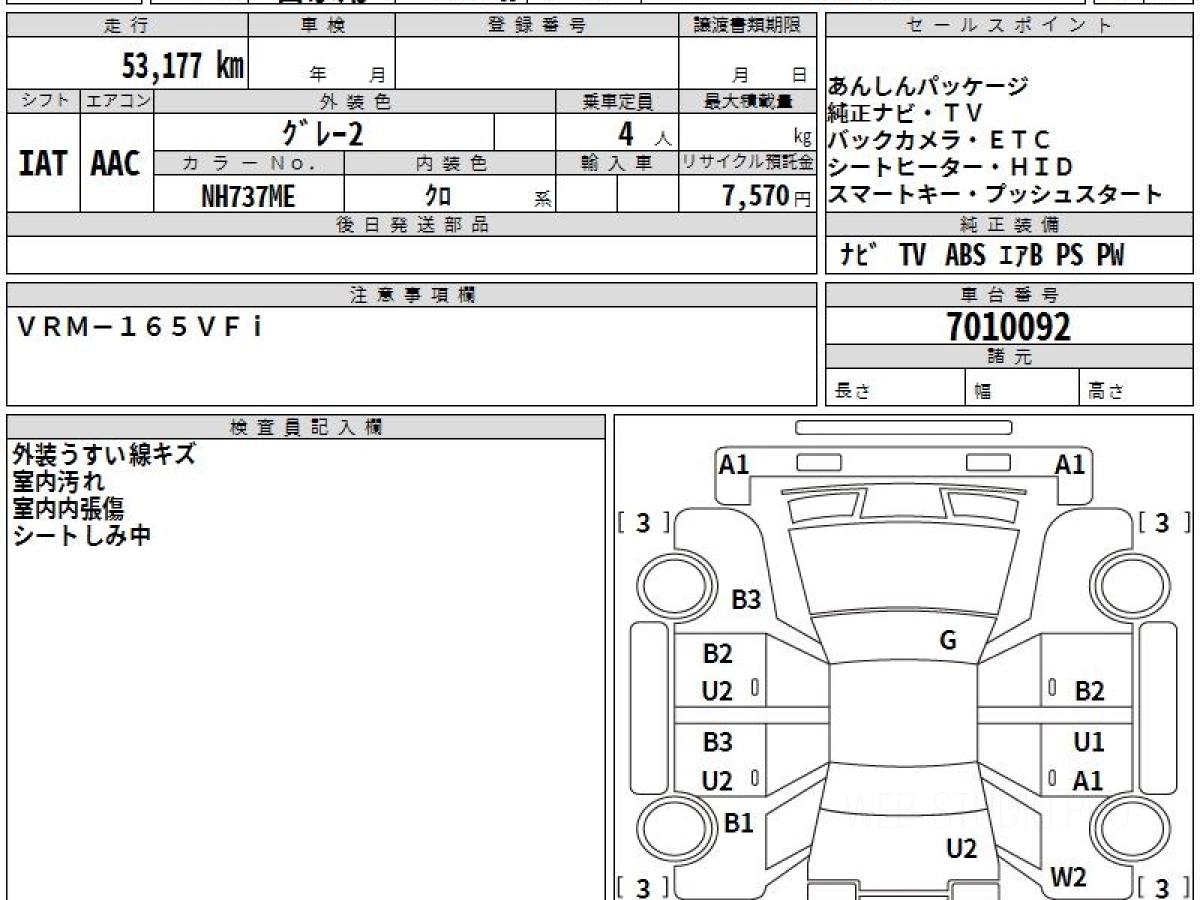Select the IAT shift value
Screen dimensions: 1200x900
tap(43, 165)
